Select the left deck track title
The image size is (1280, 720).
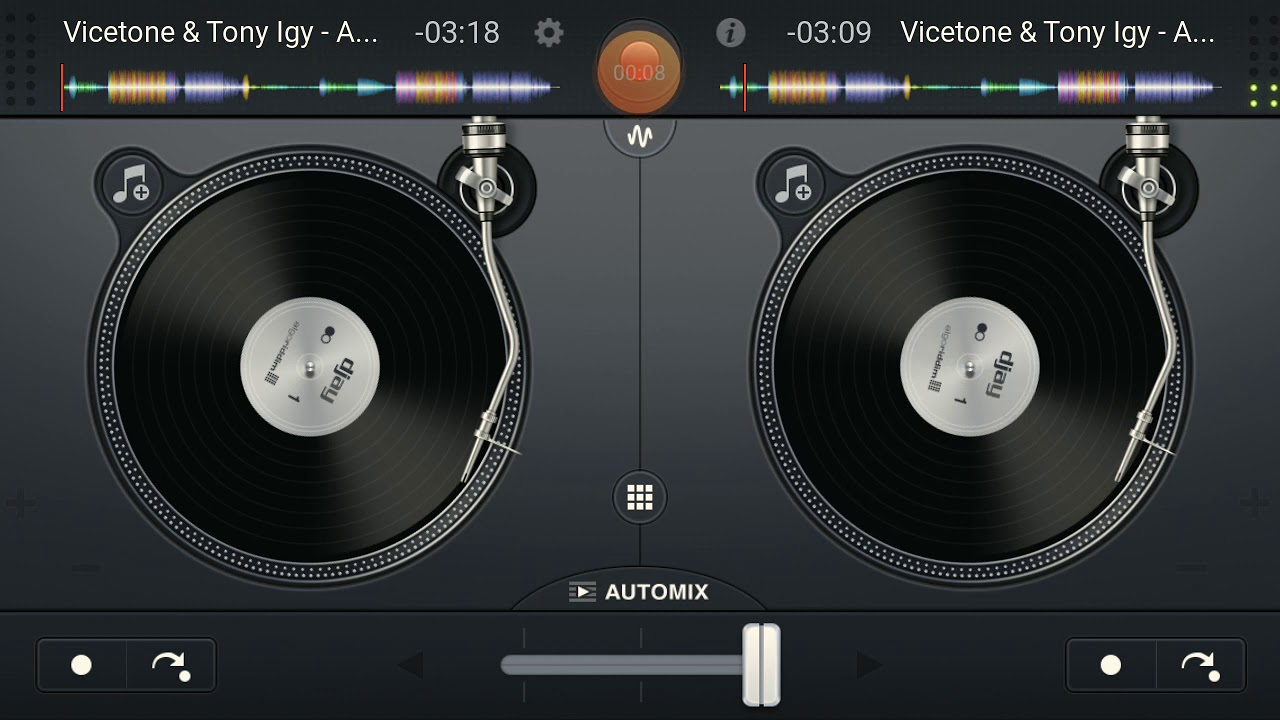coord(221,33)
